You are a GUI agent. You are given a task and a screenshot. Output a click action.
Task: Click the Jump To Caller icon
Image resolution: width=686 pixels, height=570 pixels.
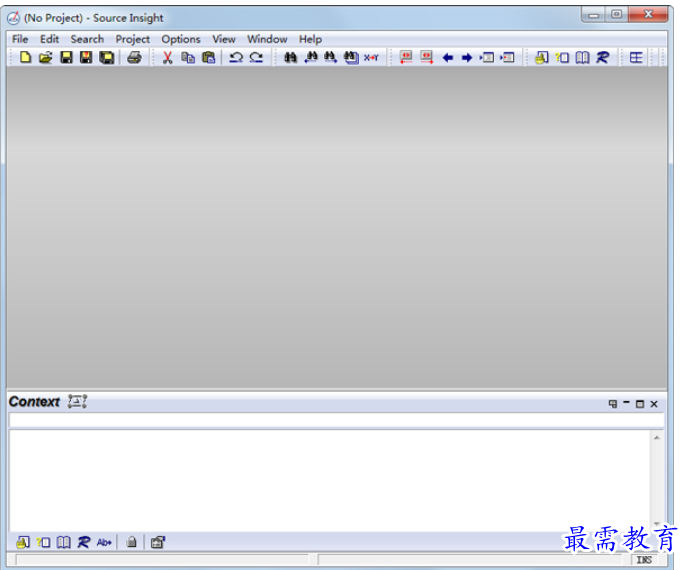tap(507, 57)
